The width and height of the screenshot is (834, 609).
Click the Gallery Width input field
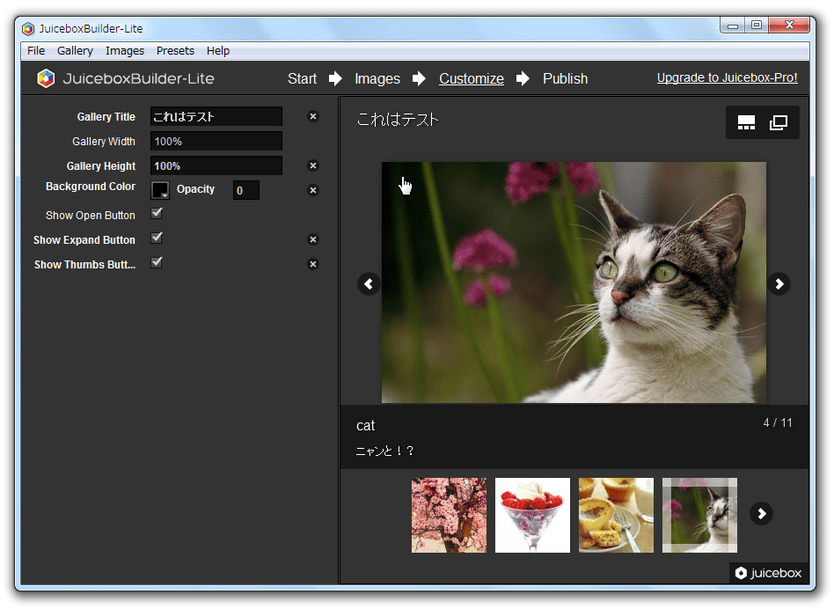[x=216, y=141]
